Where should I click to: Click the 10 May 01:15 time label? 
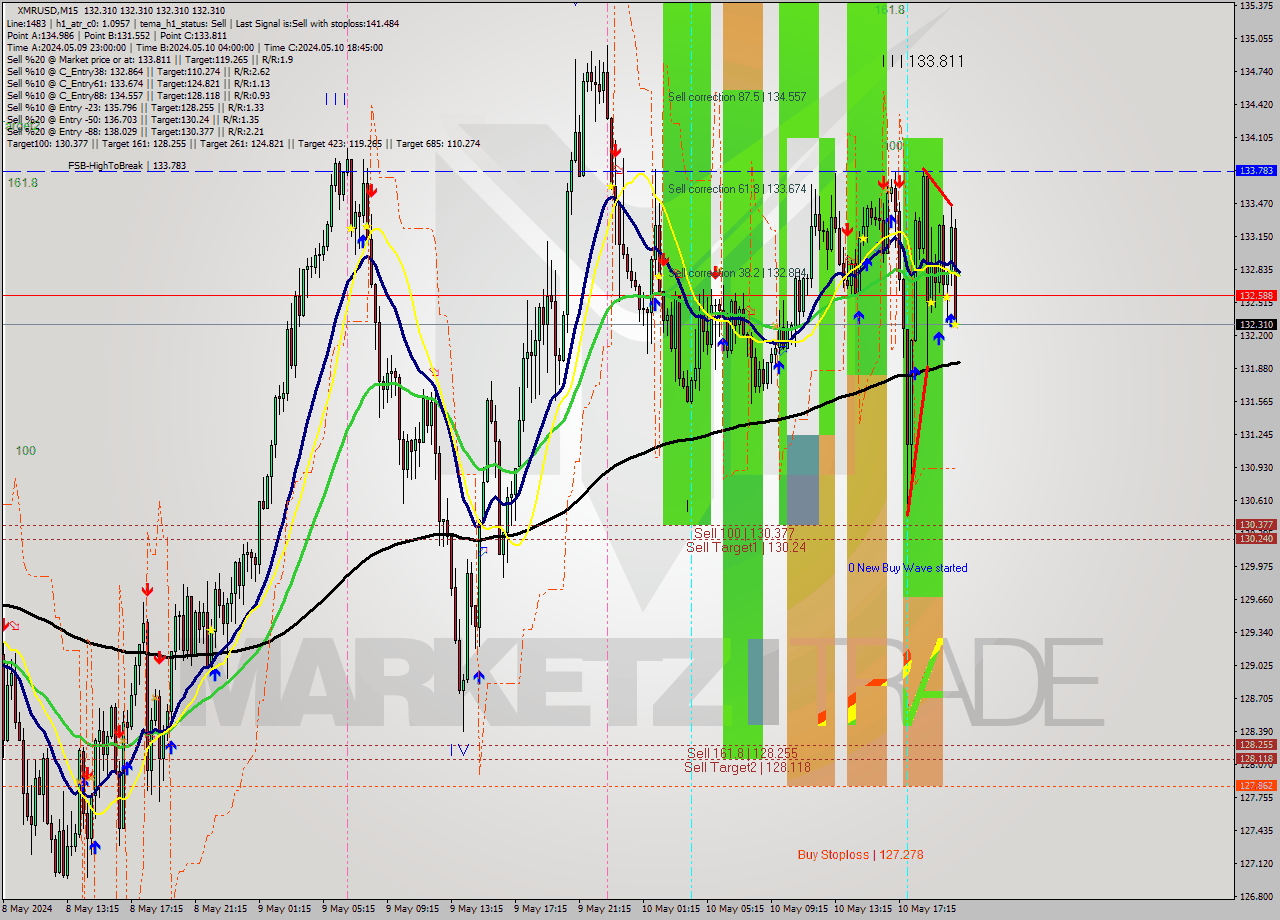pos(670,909)
